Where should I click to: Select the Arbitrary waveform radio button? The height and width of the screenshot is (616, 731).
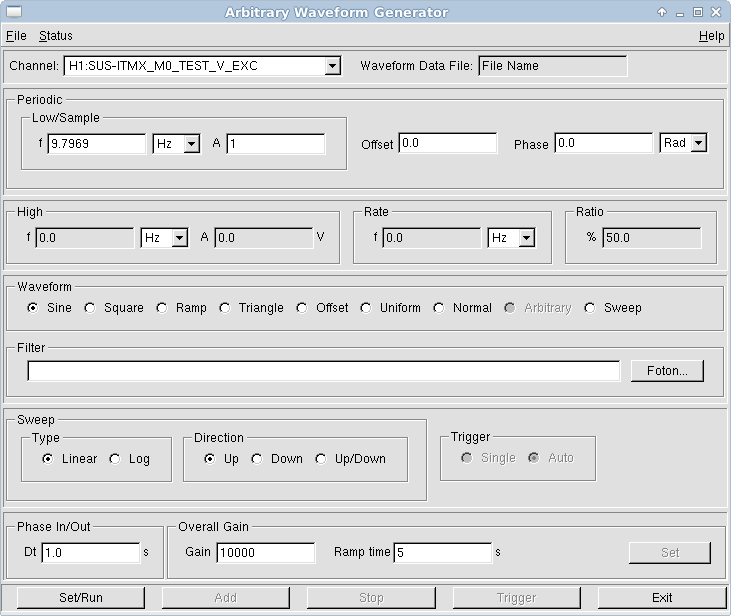click(x=510, y=308)
